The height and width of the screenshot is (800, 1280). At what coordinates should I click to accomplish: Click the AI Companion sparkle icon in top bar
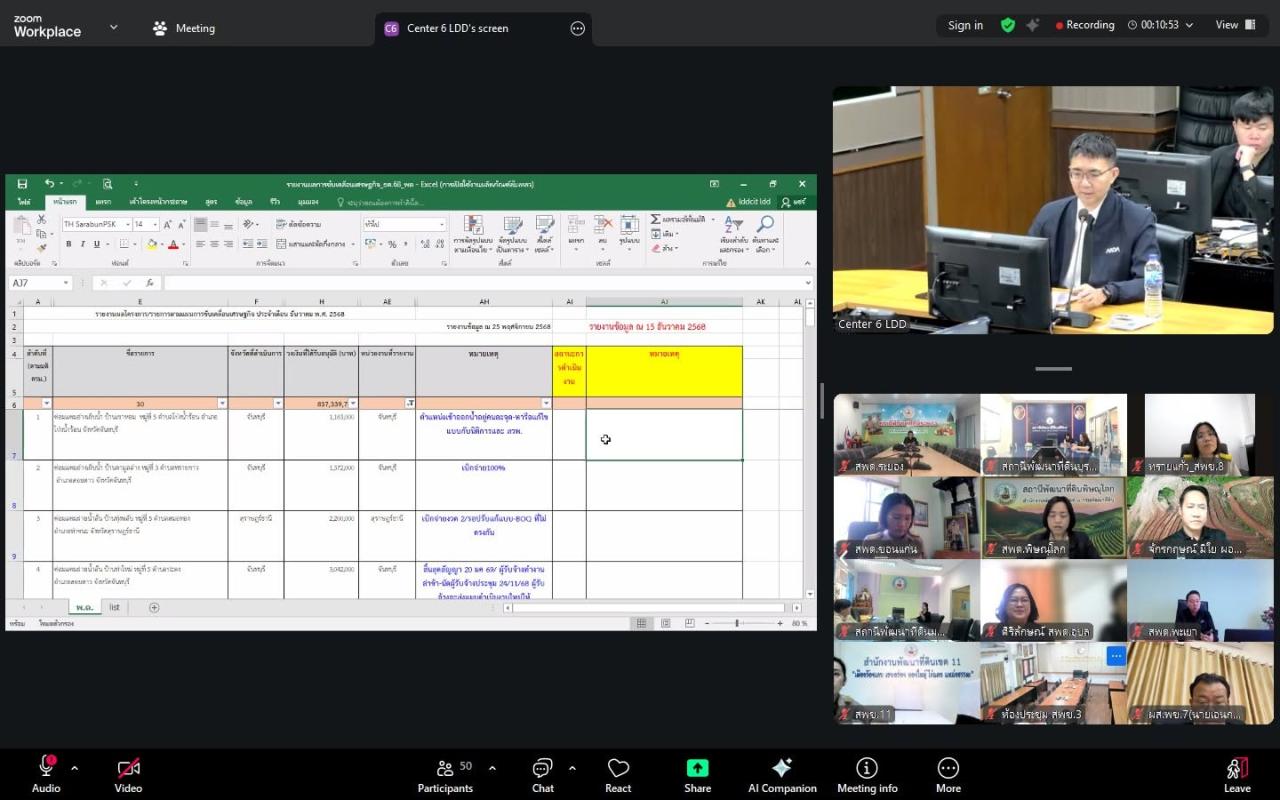(x=1033, y=25)
